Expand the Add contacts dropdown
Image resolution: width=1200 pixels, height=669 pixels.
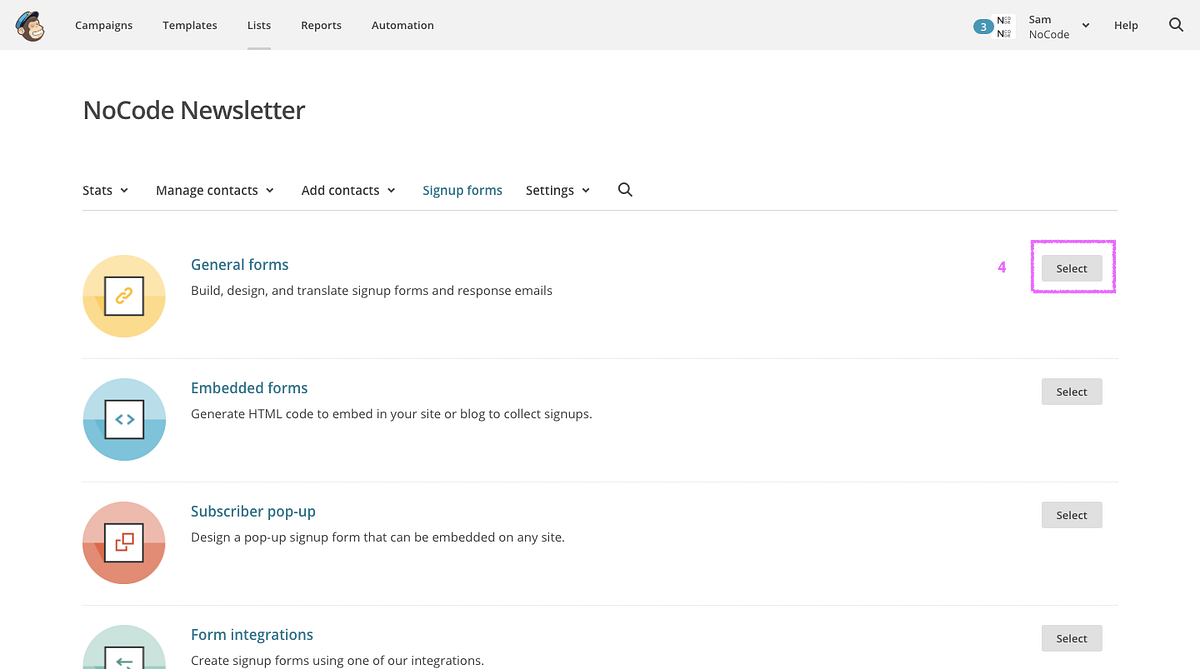pos(348,190)
